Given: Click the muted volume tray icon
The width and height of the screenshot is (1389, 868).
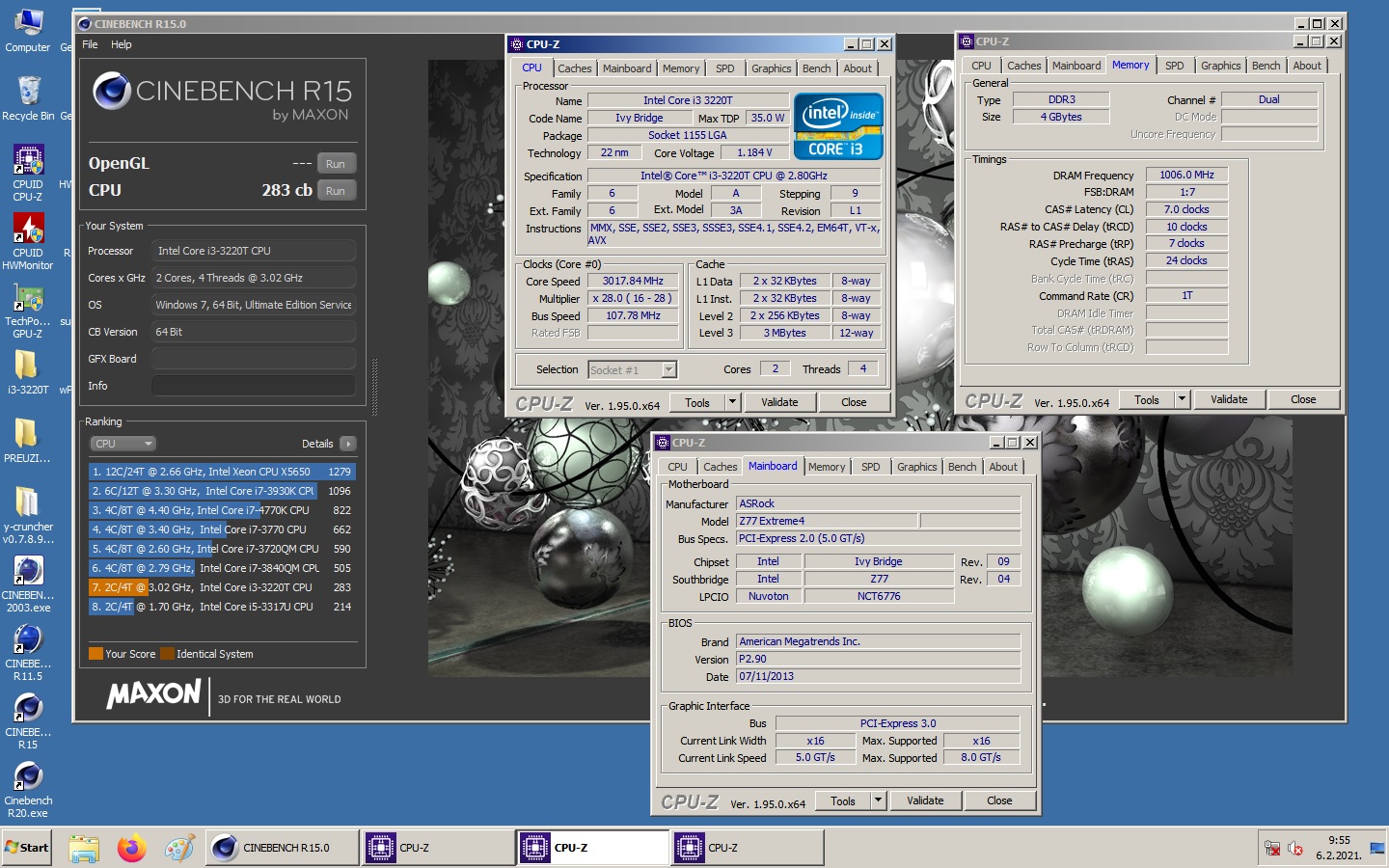Looking at the screenshot, I should pos(1295,848).
